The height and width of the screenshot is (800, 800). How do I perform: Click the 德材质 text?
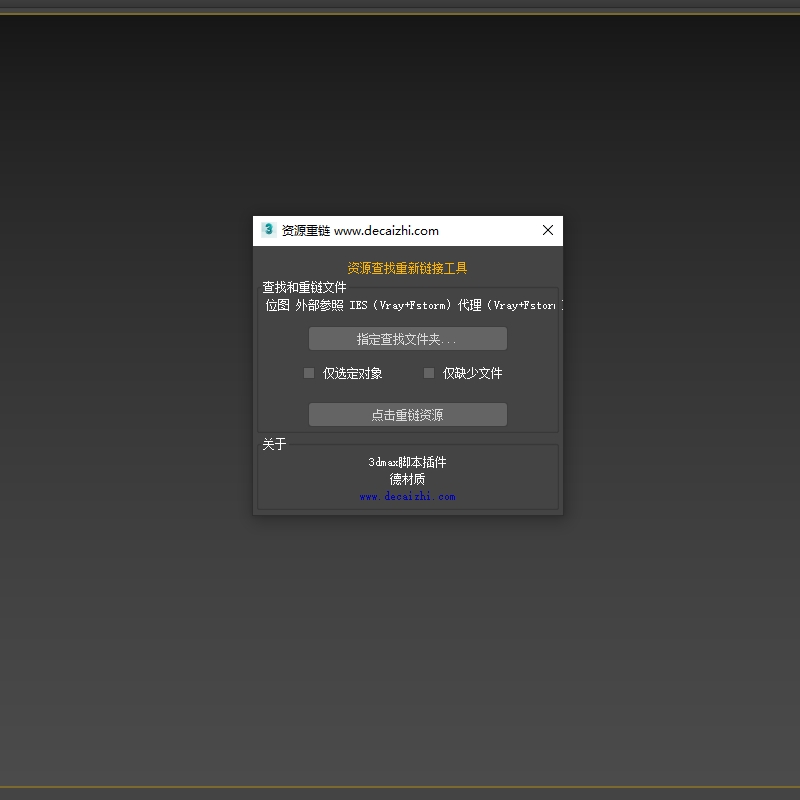[407, 479]
